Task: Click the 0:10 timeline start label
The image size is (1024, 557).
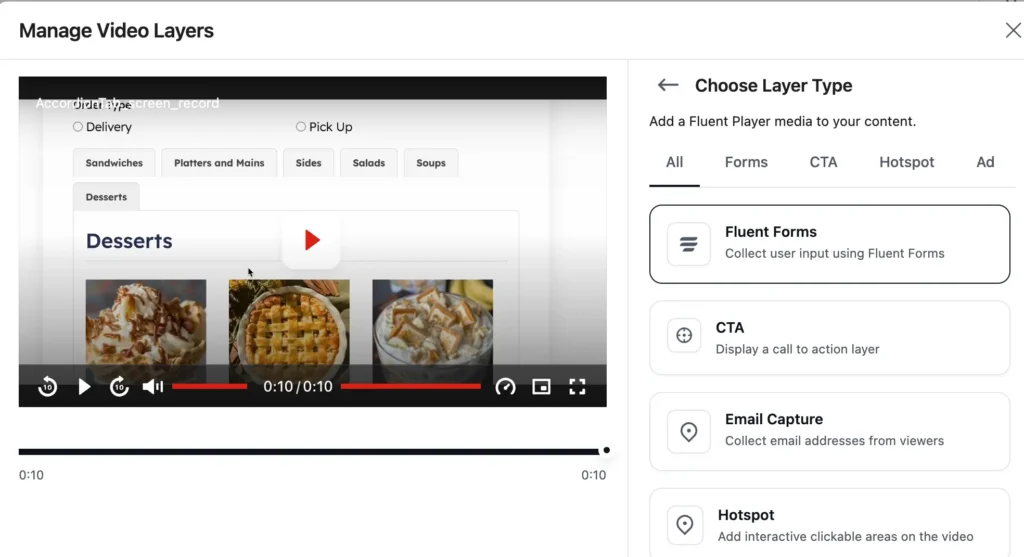Action: (x=31, y=475)
